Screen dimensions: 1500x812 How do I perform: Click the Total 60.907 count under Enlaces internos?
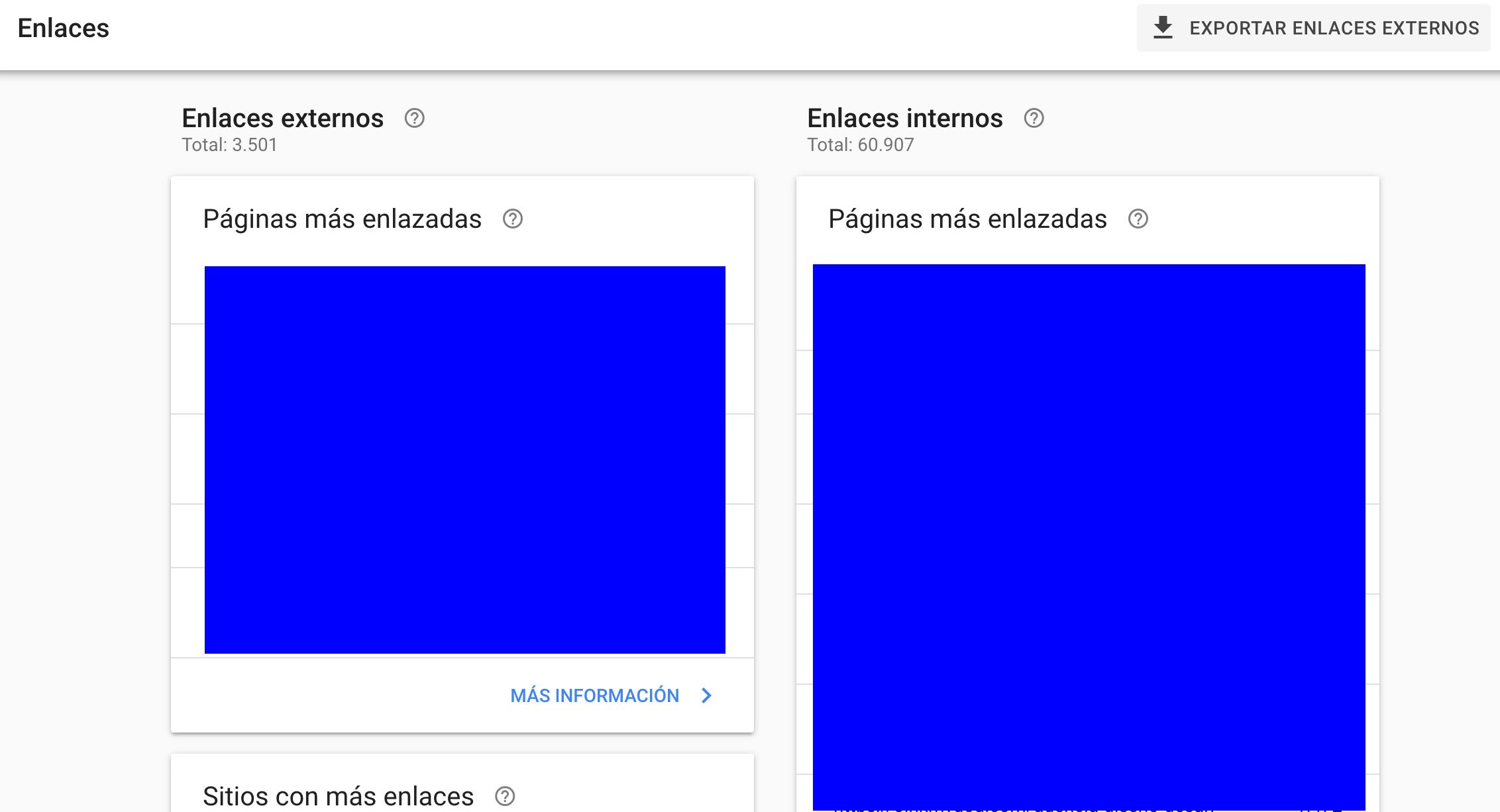(860, 145)
